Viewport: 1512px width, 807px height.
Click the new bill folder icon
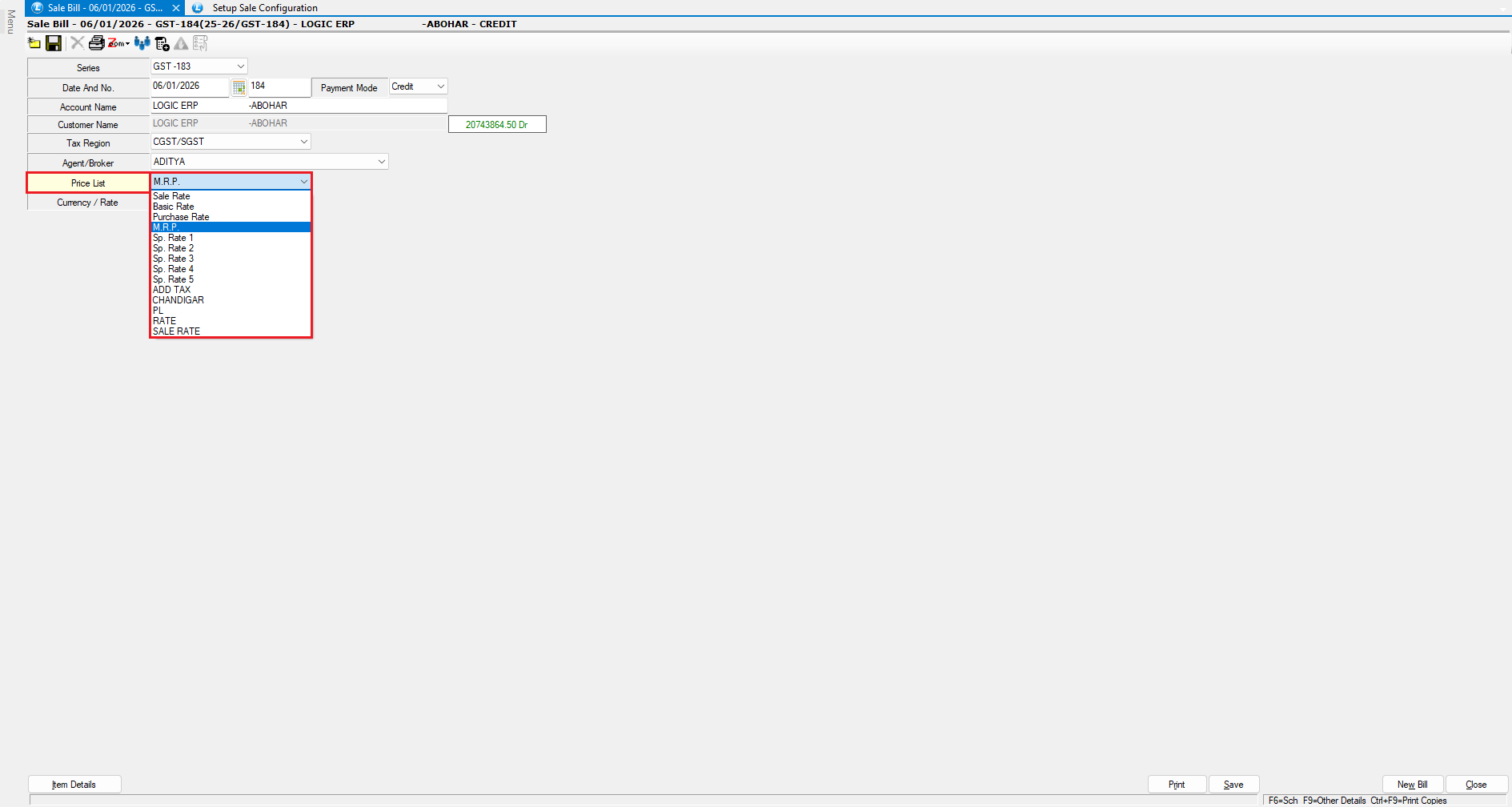(x=34, y=43)
